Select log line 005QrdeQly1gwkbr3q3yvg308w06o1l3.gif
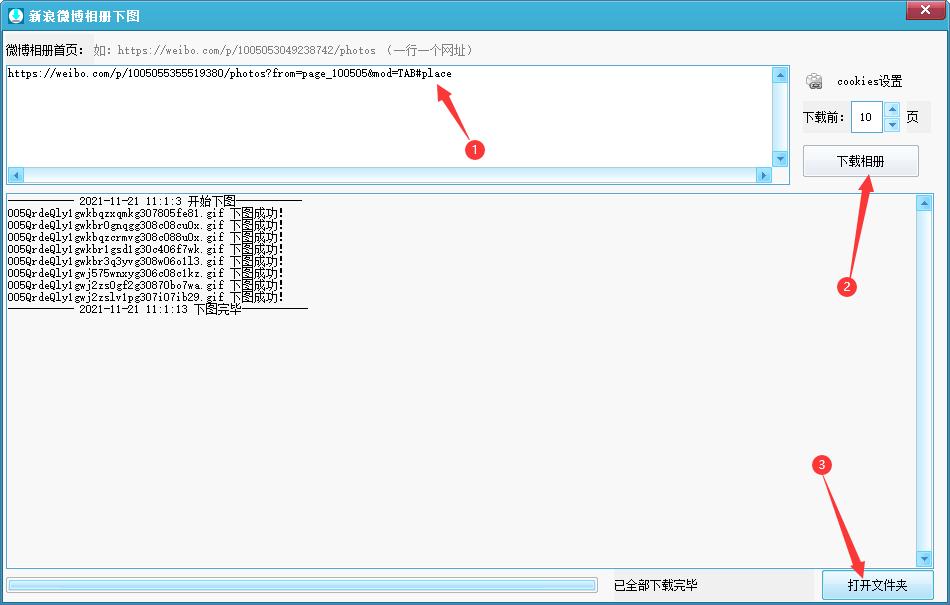950x605 pixels. [145, 262]
